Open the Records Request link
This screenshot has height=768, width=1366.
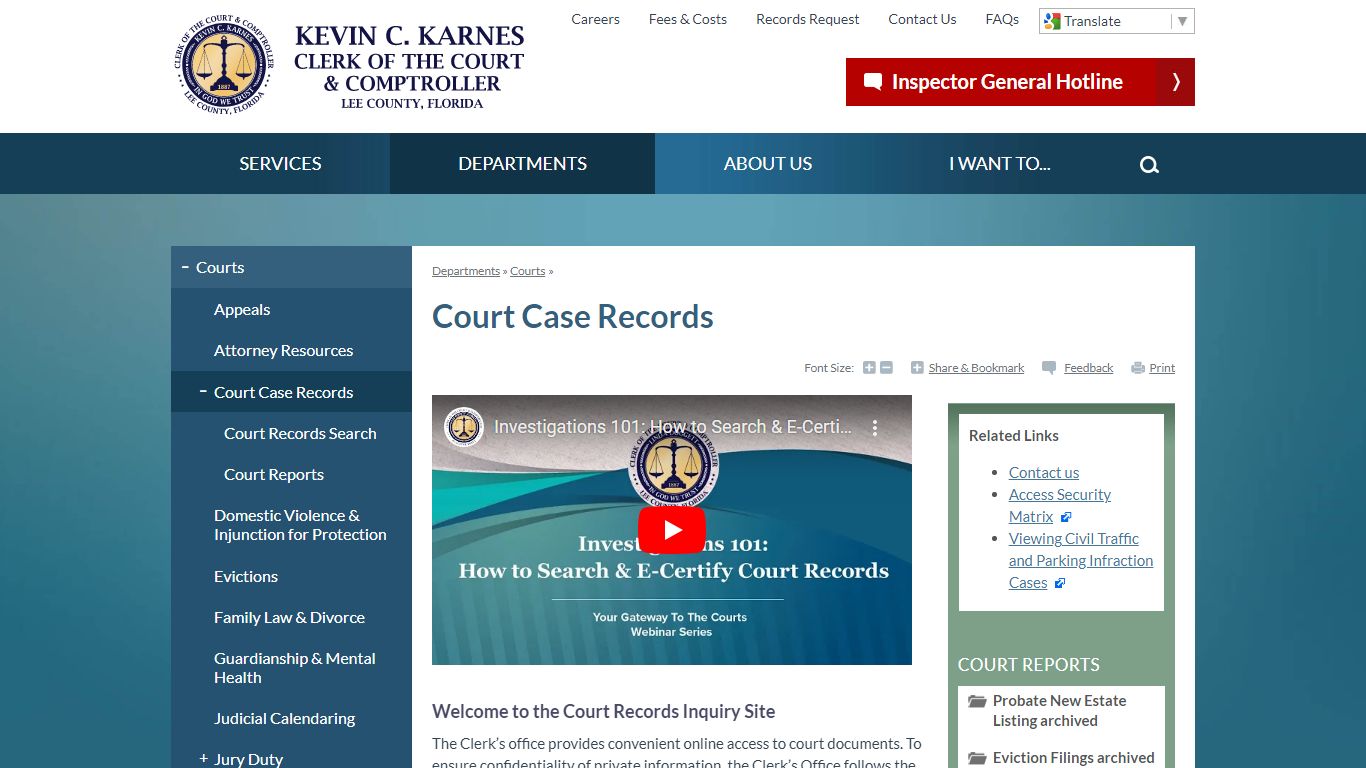pos(808,19)
